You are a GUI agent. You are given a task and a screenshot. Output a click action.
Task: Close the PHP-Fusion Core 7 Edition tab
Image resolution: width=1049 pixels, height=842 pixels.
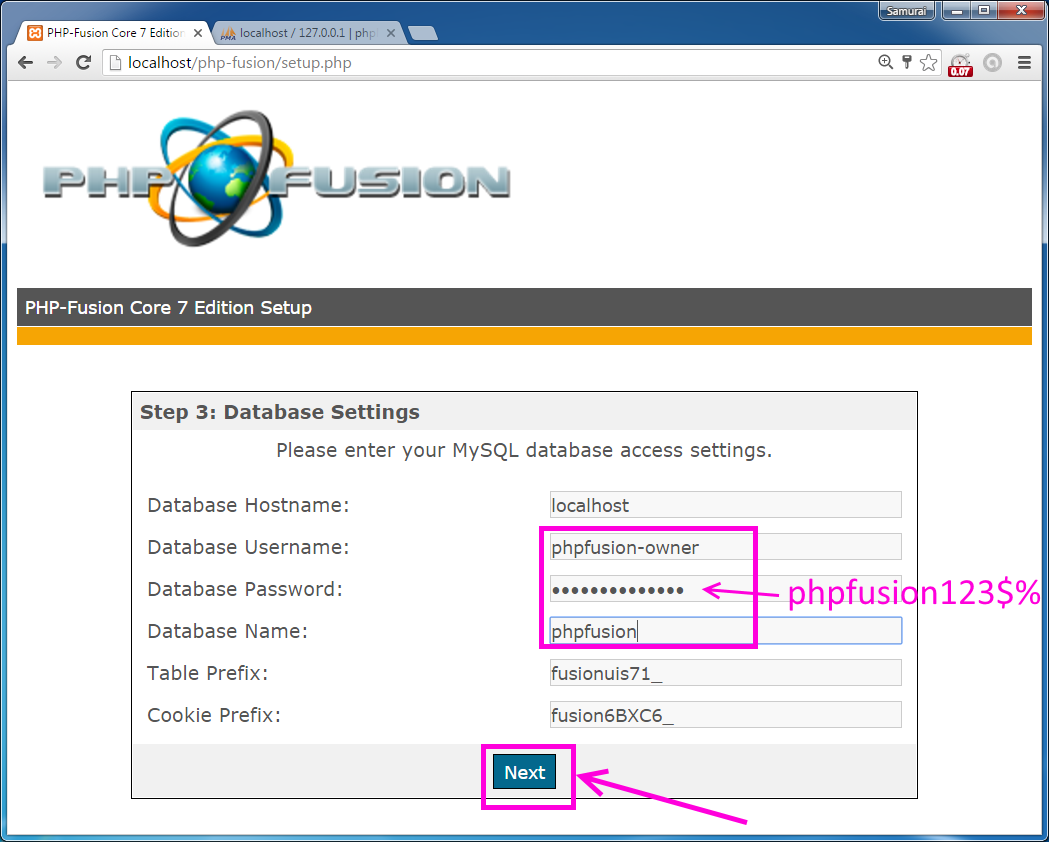(197, 33)
